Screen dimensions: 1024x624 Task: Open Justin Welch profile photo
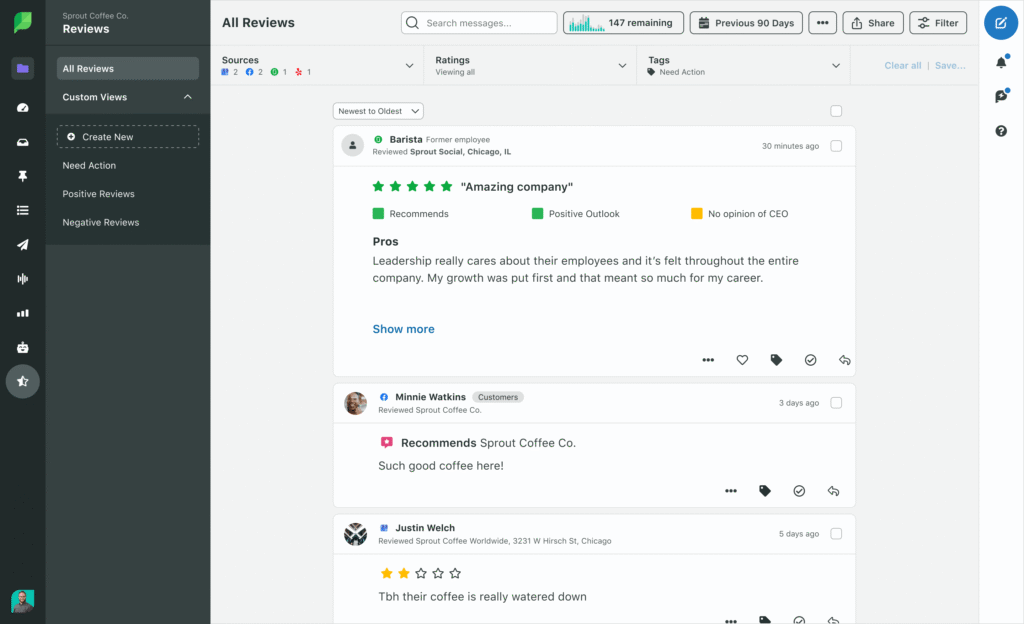point(355,534)
